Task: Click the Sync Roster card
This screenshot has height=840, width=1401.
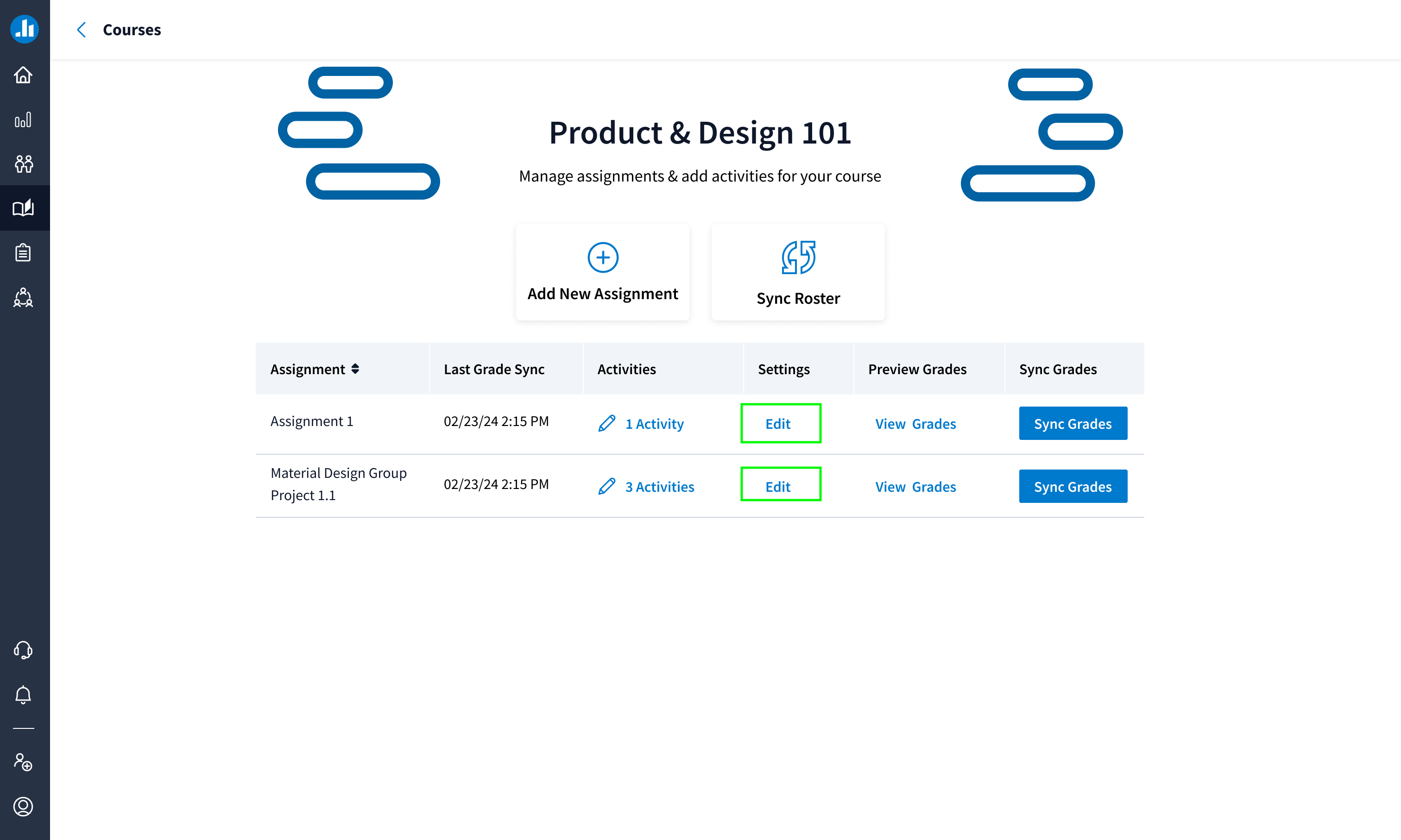Action: click(x=798, y=272)
